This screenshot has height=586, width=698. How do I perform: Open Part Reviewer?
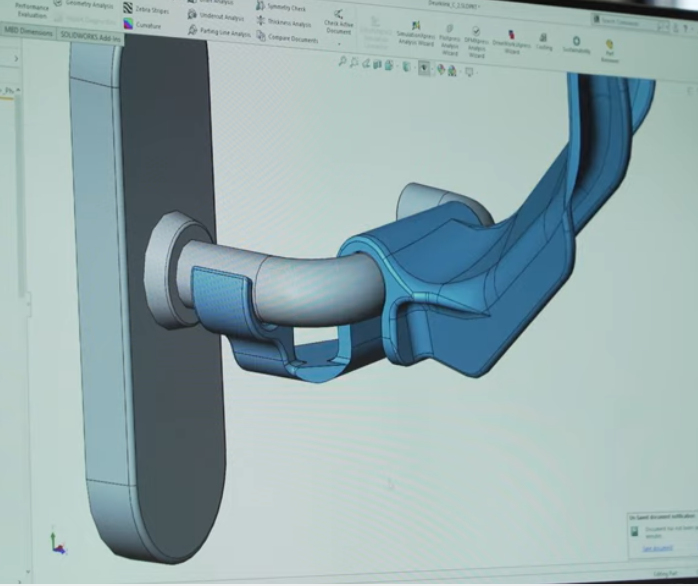609,51
